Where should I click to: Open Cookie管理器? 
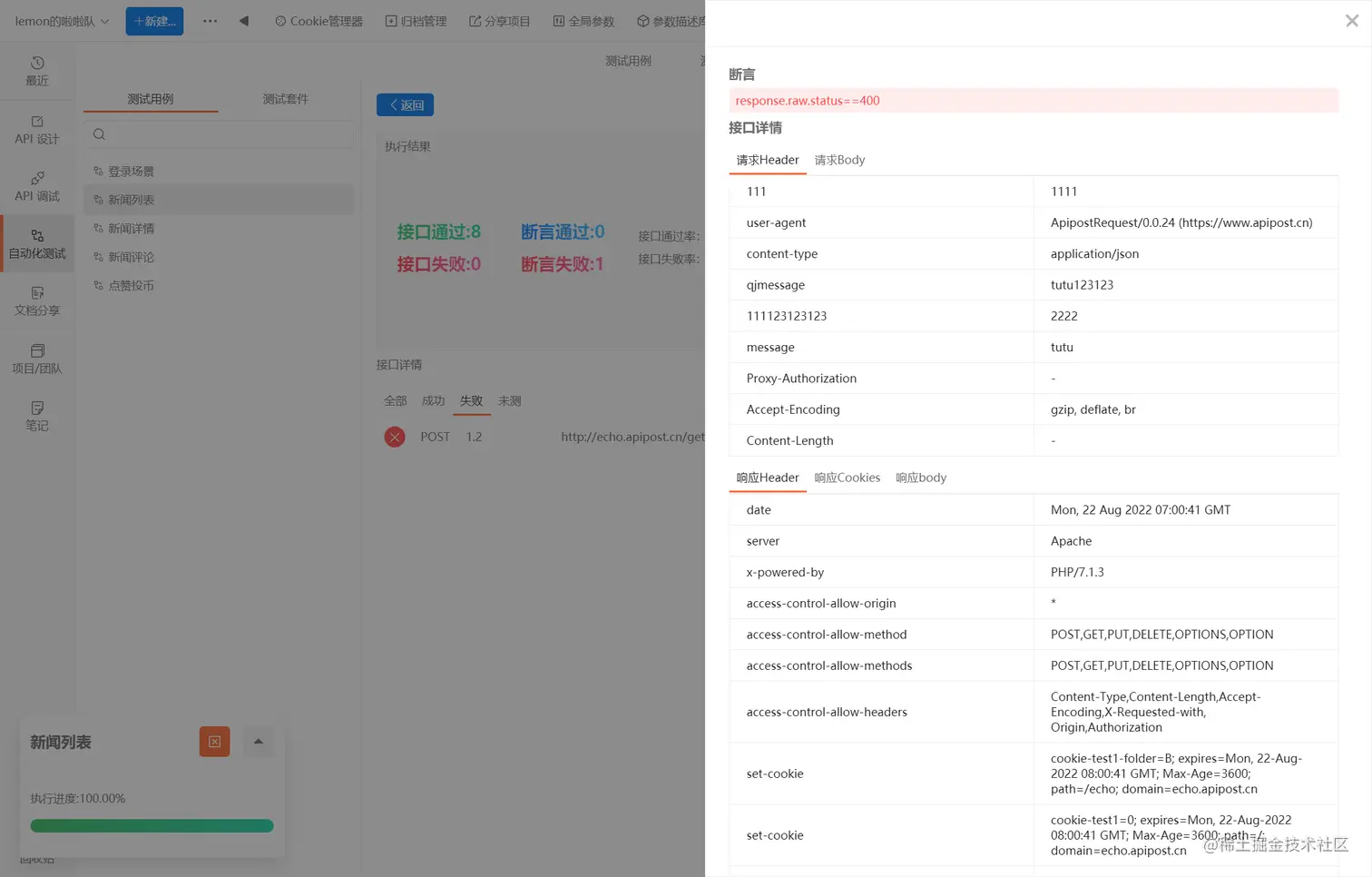(318, 21)
